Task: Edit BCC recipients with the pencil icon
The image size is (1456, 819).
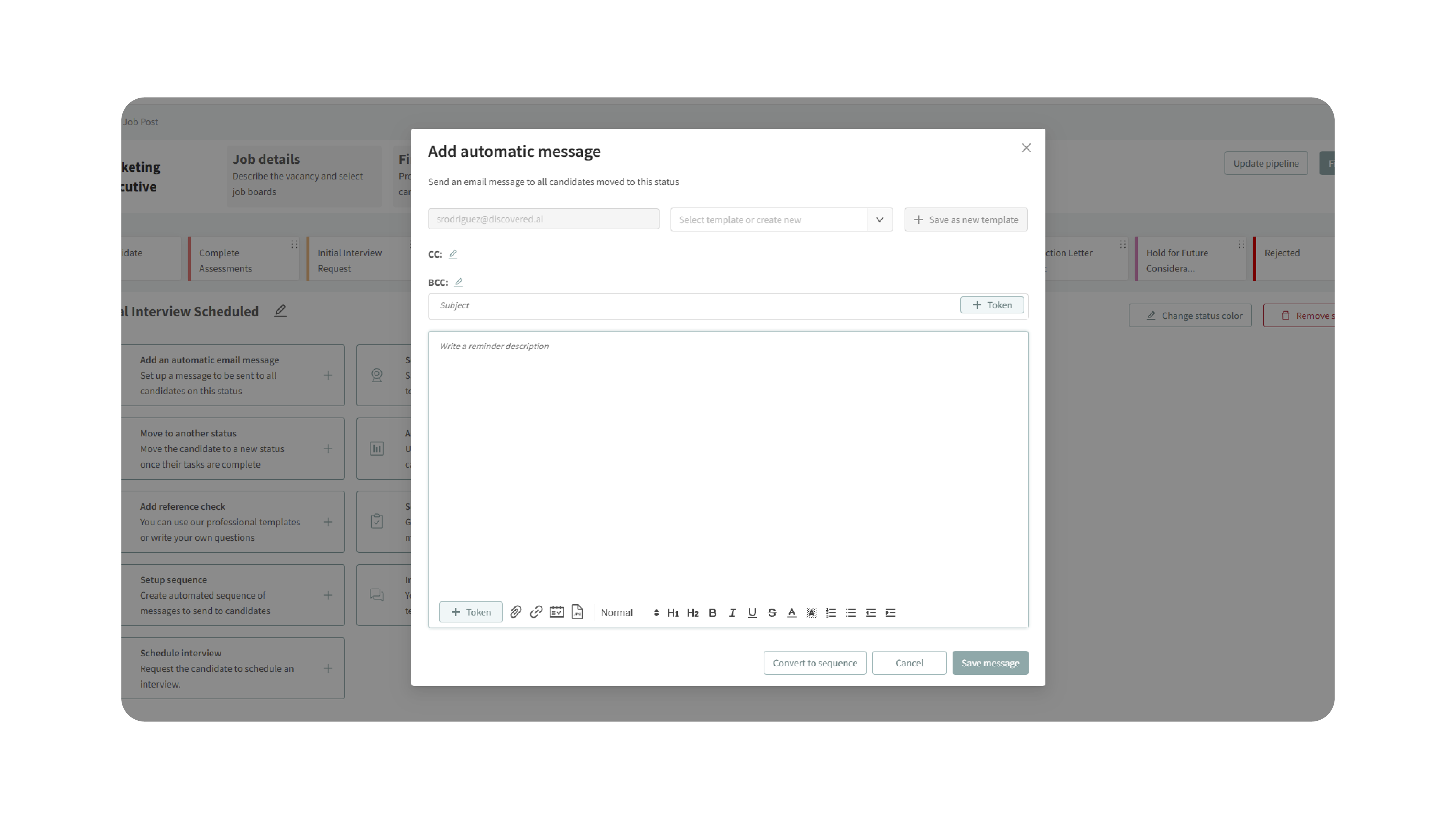Action: (x=458, y=282)
